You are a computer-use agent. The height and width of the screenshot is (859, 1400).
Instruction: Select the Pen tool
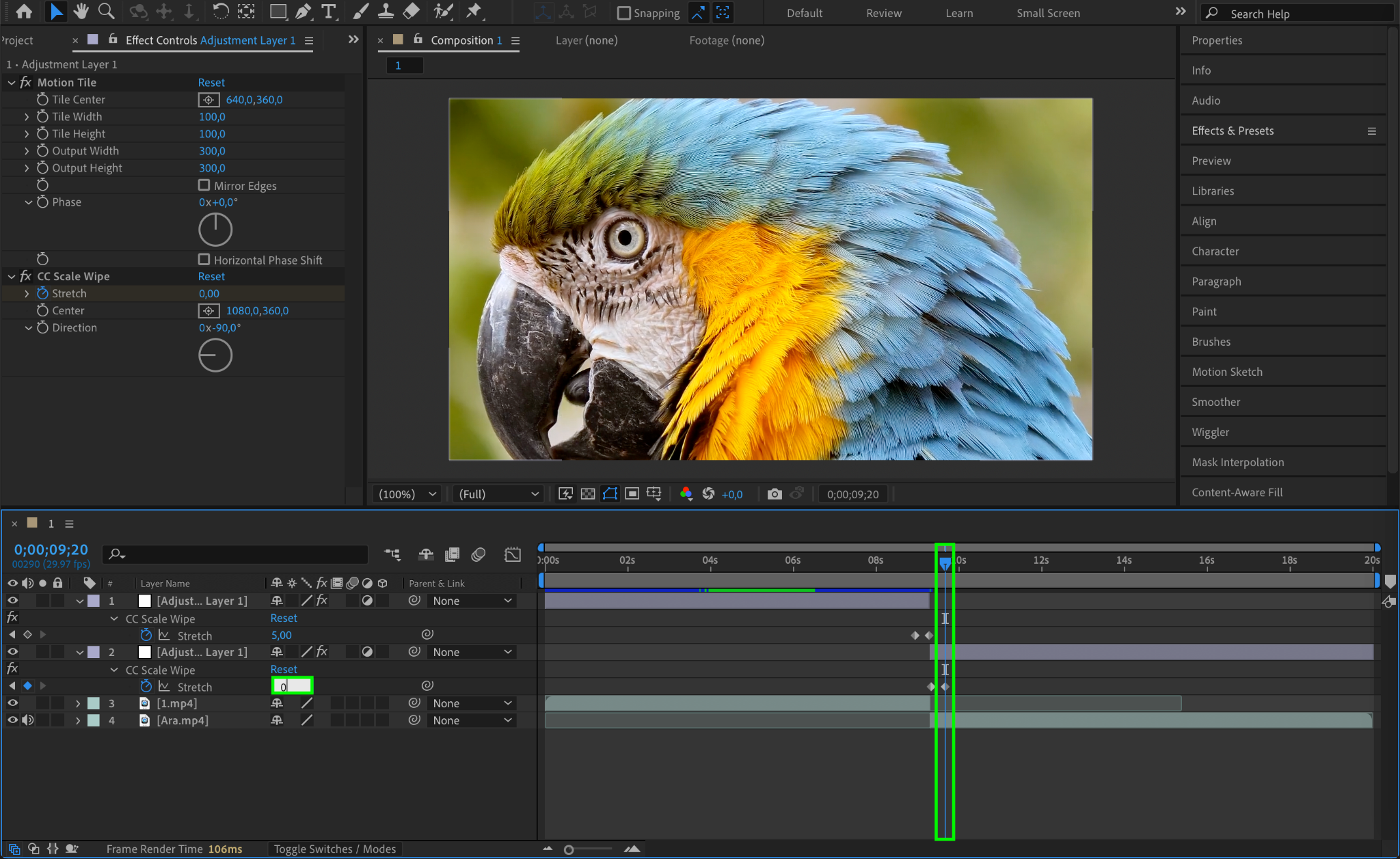(303, 12)
